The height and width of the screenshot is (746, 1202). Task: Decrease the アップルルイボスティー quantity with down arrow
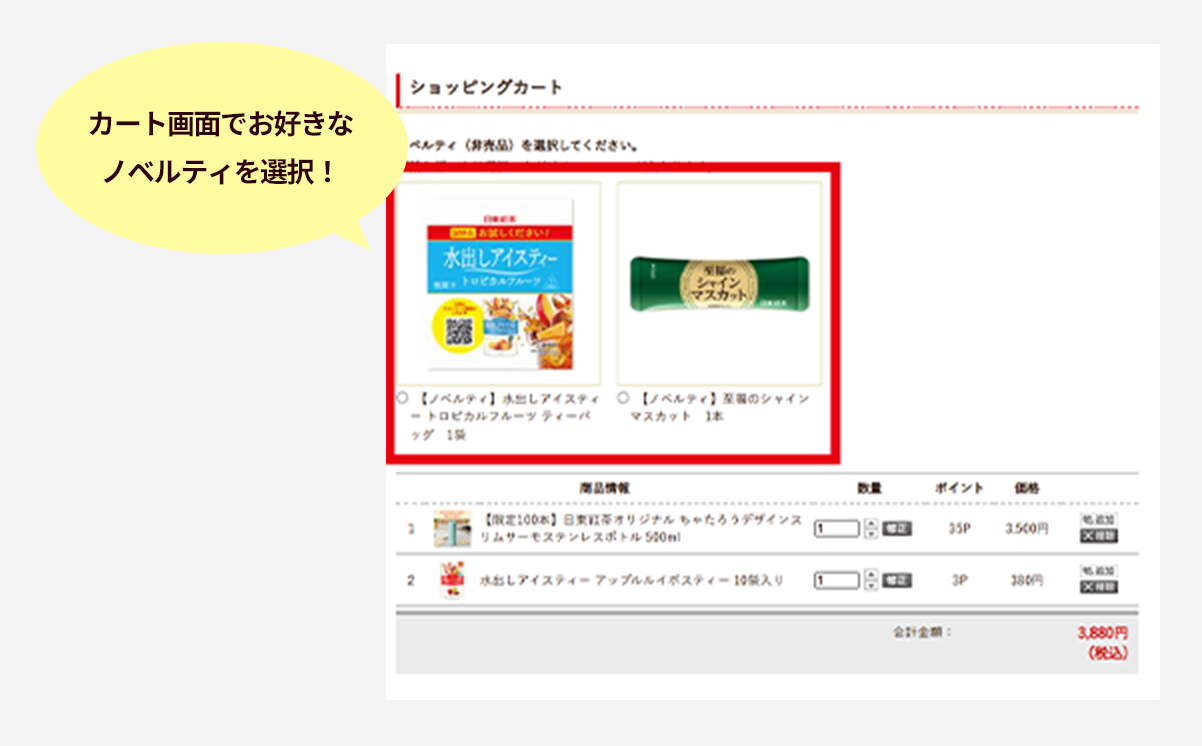pyautogui.click(x=871, y=585)
